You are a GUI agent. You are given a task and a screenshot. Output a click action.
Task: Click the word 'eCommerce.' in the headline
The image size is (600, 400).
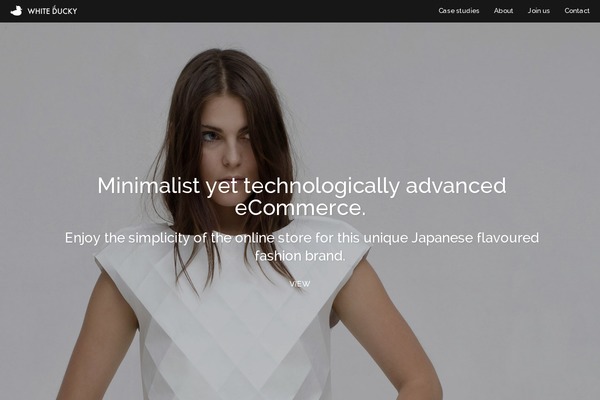(300, 208)
